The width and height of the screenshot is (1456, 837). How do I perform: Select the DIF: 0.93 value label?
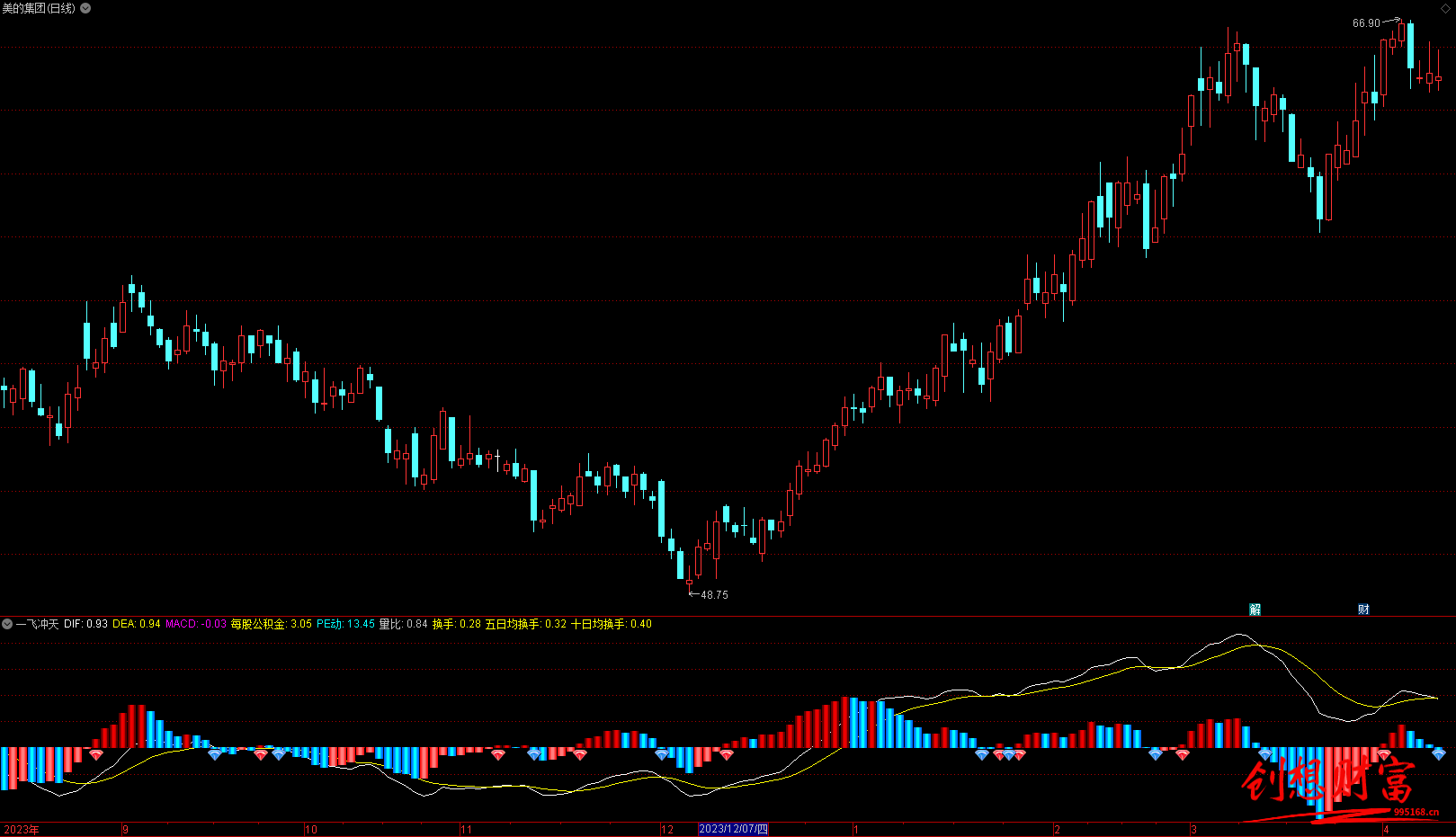coord(85,624)
